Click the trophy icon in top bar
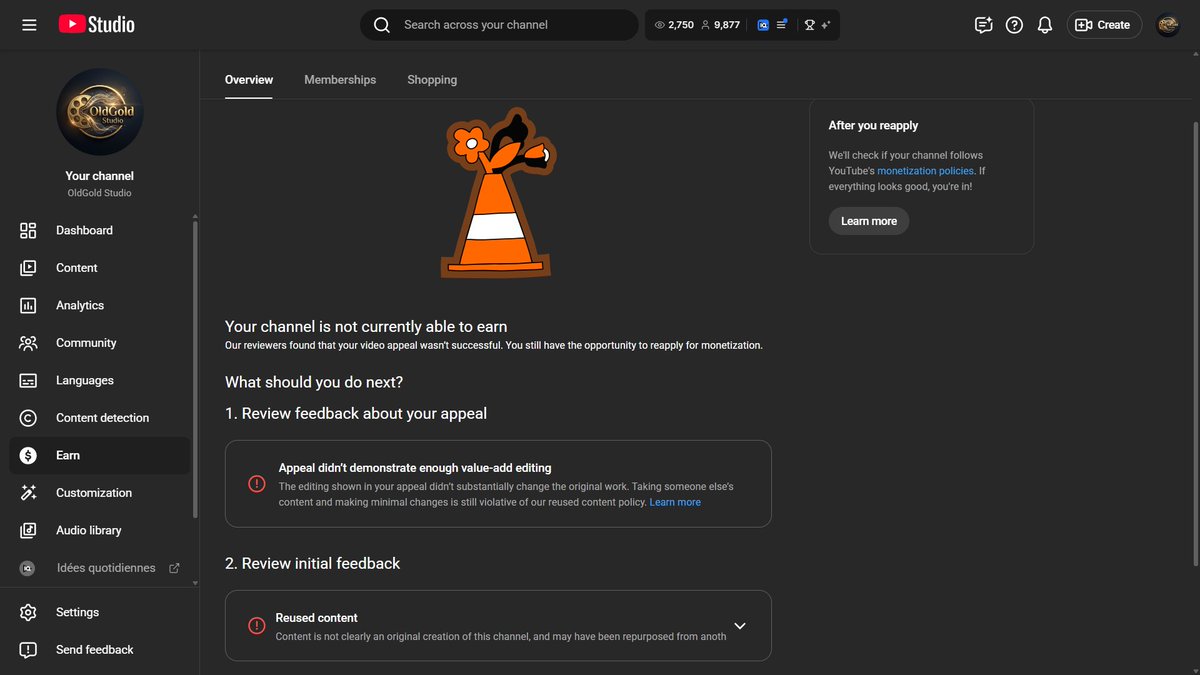 tap(809, 25)
